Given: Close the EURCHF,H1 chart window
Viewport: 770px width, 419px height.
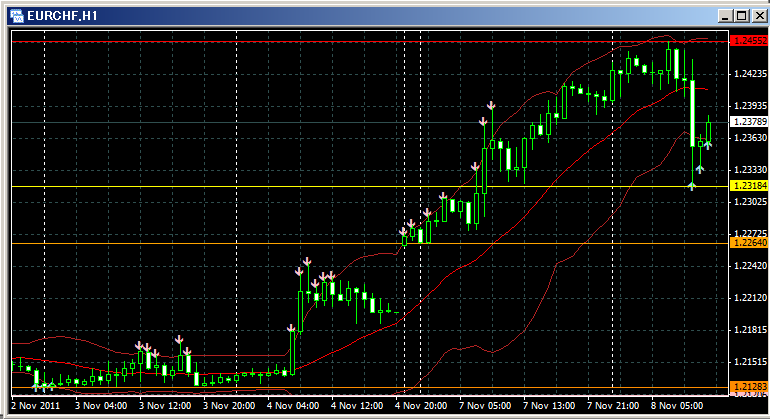Looking at the screenshot, I should (x=756, y=16).
